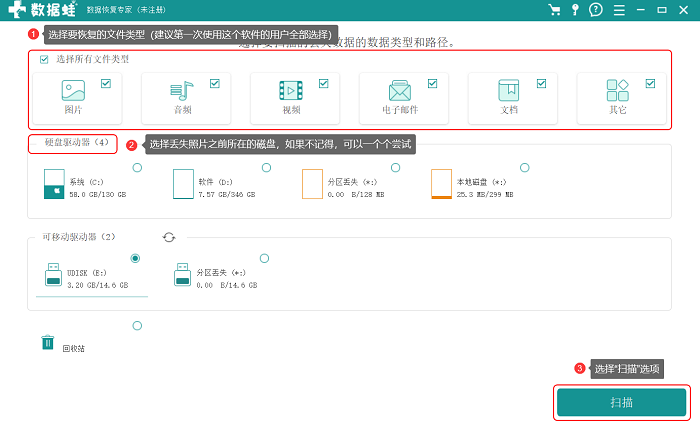Screen dimensions: 700x429
Task: Click the 音频 audio type icon
Action: click(x=182, y=91)
